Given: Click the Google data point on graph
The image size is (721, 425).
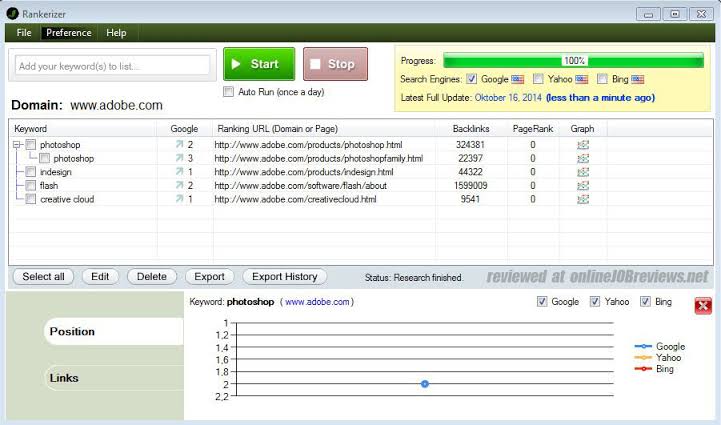Looking at the screenshot, I should 425,384.
